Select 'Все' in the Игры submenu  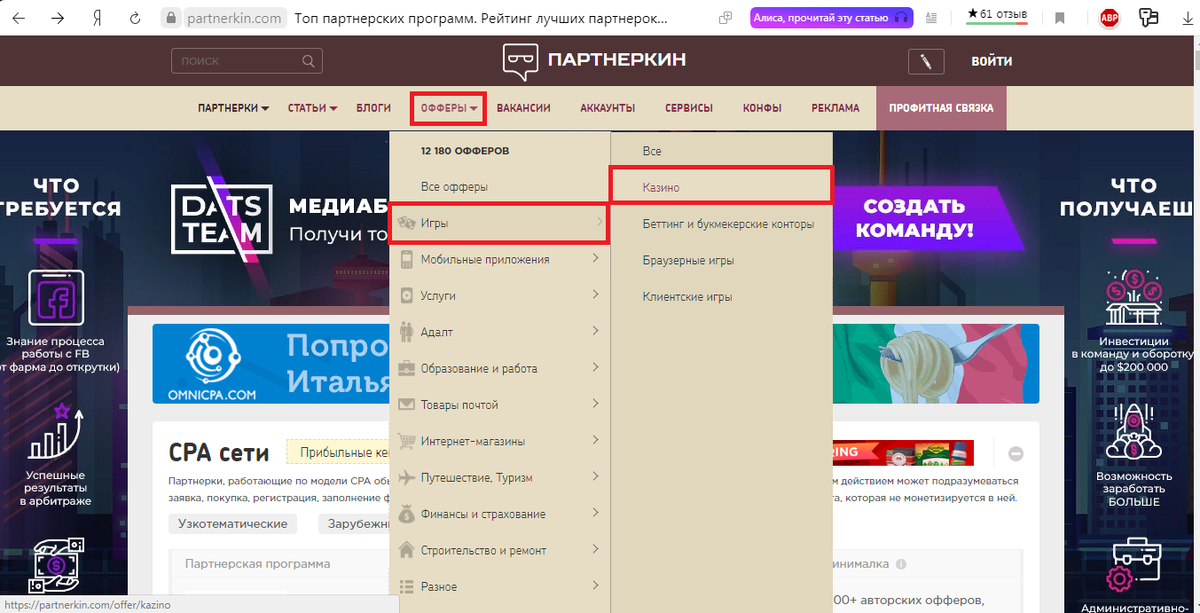(x=652, y=151)
